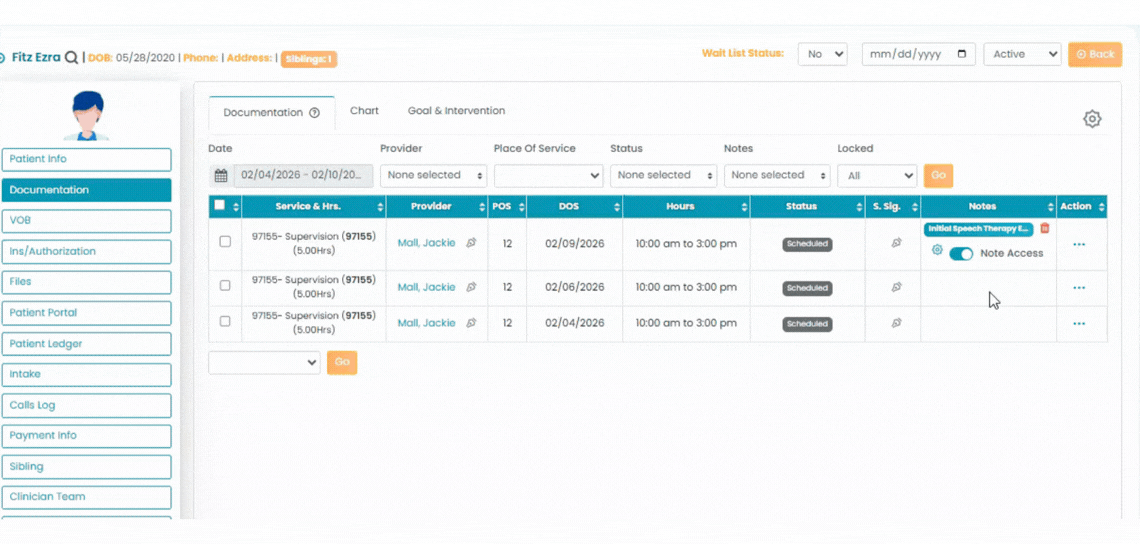This screenshot has height=544, width=1140.
Task: Open the settings gear above the table
Action: click(1092, 119)
